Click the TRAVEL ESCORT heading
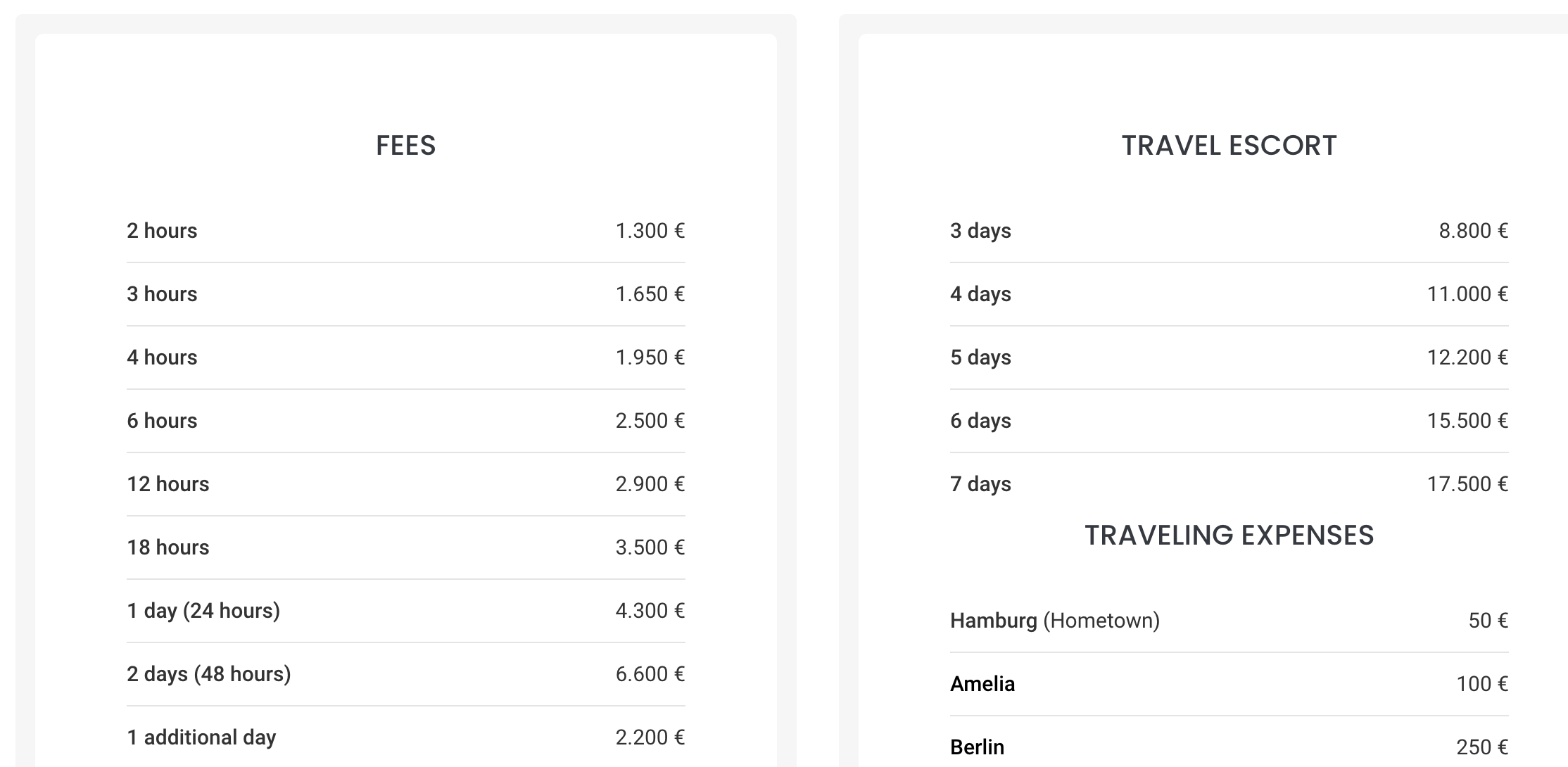Screen dimensions: 1568x767 pos(1229,146)
